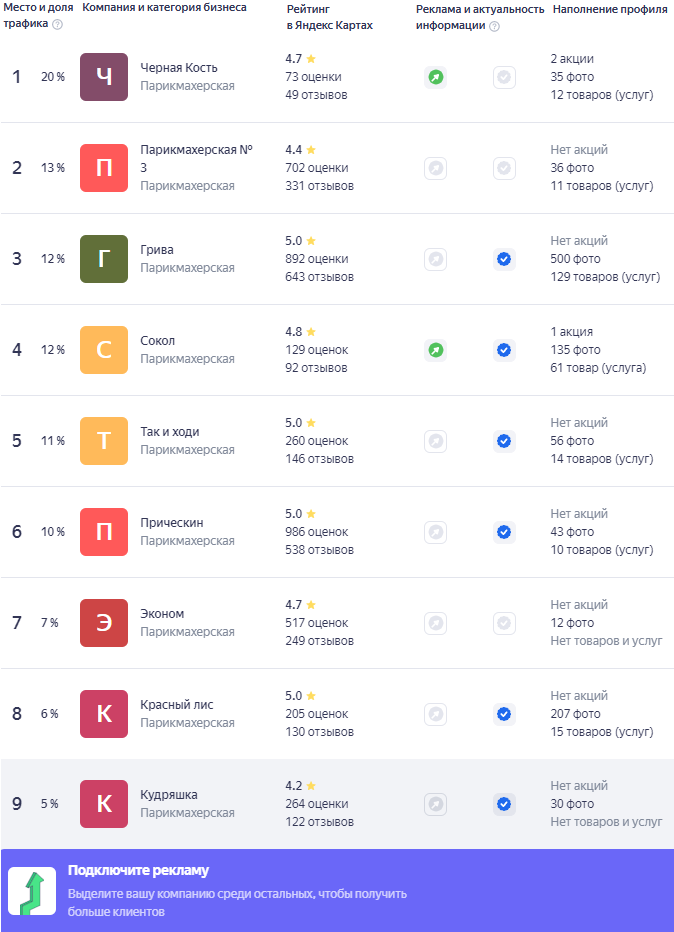This screenshot has width=674, height=932.
Task: Click the help icon next to информации header
Action: point(494,26)
